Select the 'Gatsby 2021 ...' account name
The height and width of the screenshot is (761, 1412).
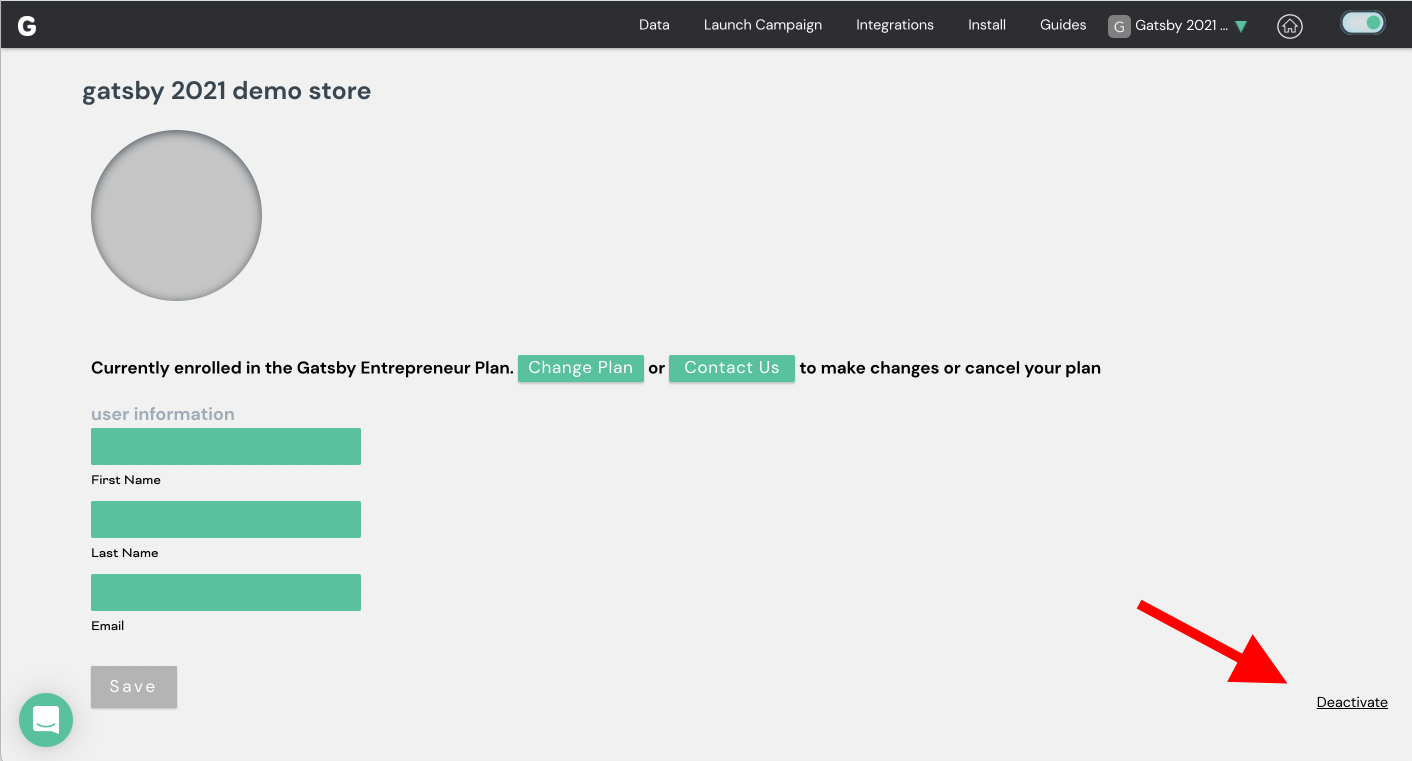tap(1181, 26)
